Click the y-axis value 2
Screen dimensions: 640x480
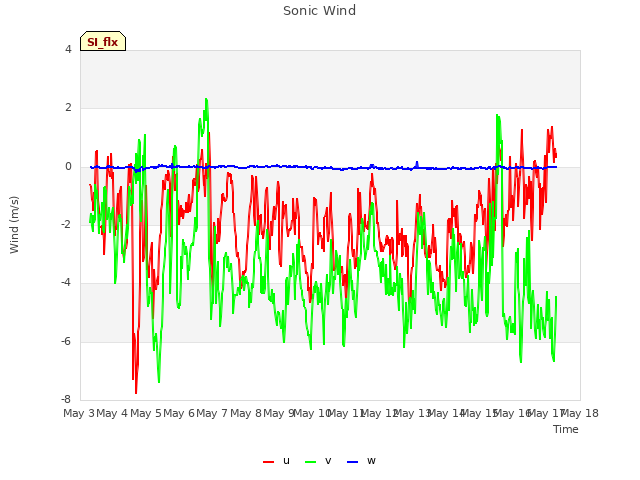pos(68,108)
